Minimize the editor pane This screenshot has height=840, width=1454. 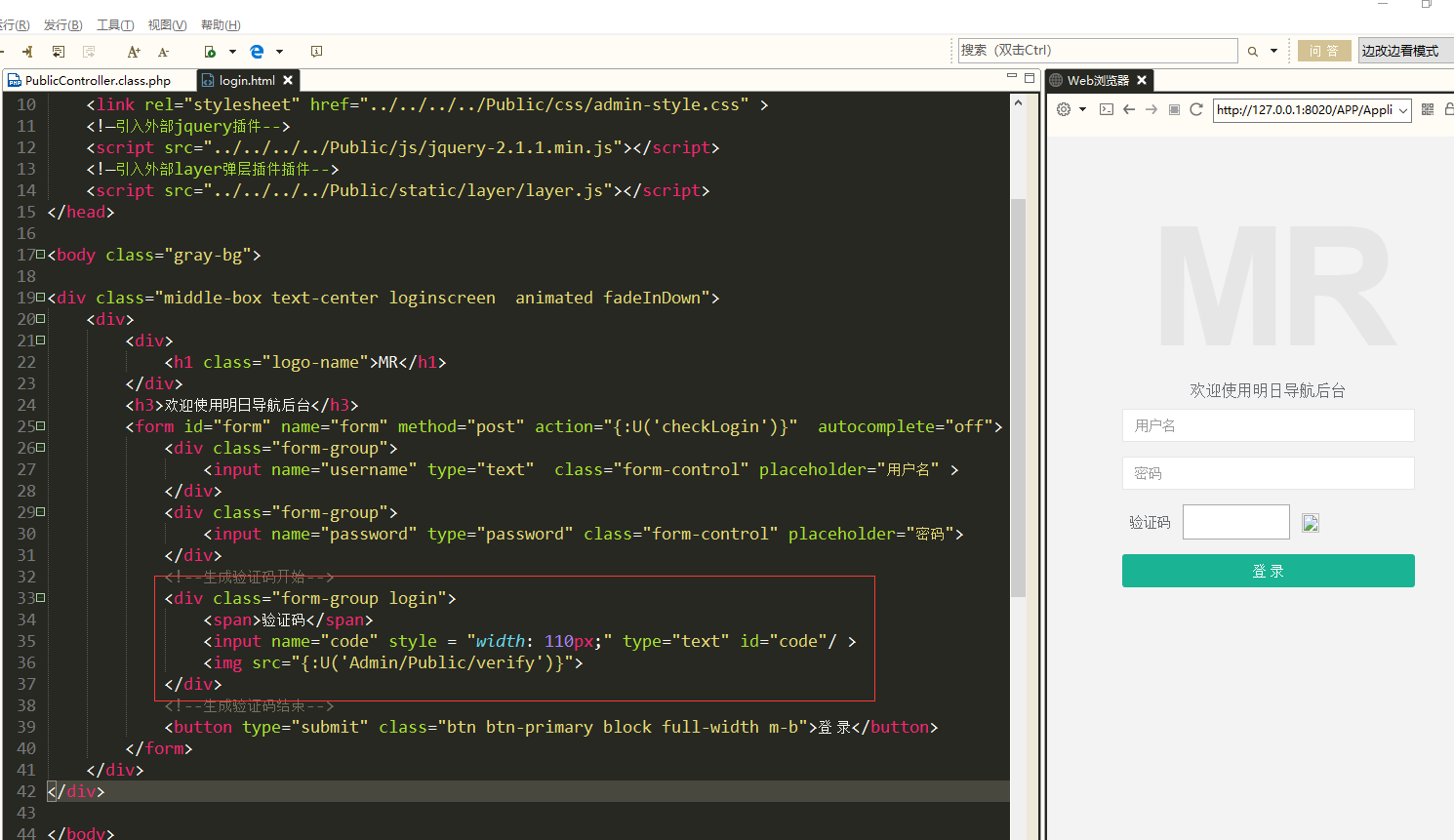pyautogui.click(x=1012, y=77)
